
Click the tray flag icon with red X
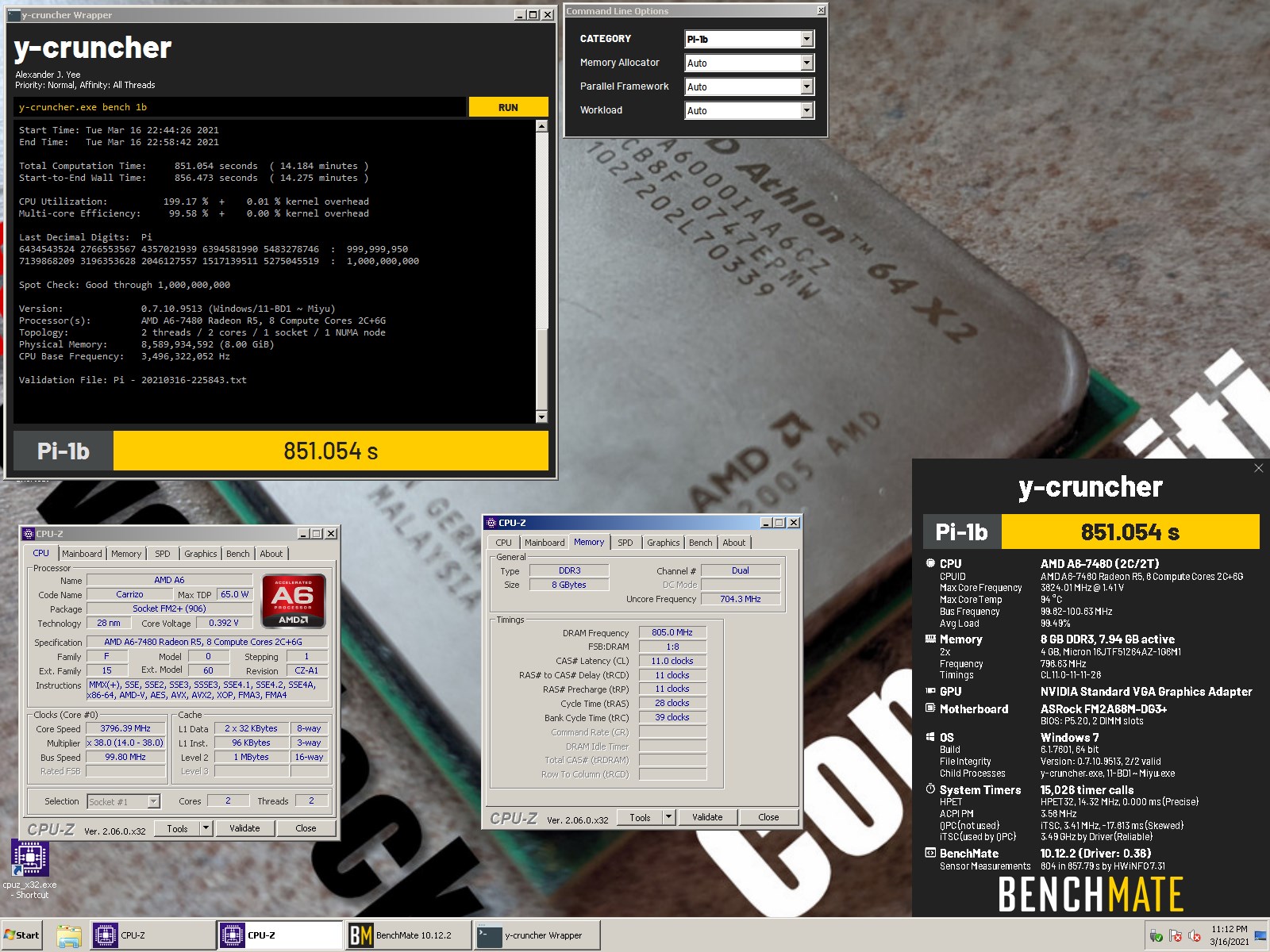1176,936
